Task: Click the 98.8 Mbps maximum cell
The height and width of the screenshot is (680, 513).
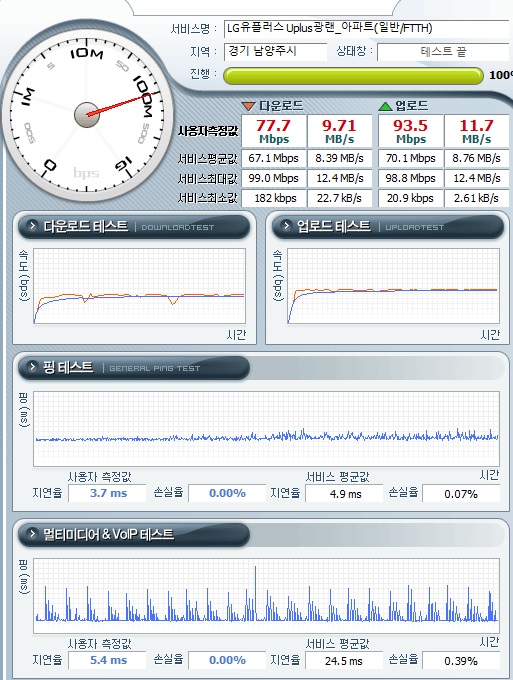Action: [411, 178]
